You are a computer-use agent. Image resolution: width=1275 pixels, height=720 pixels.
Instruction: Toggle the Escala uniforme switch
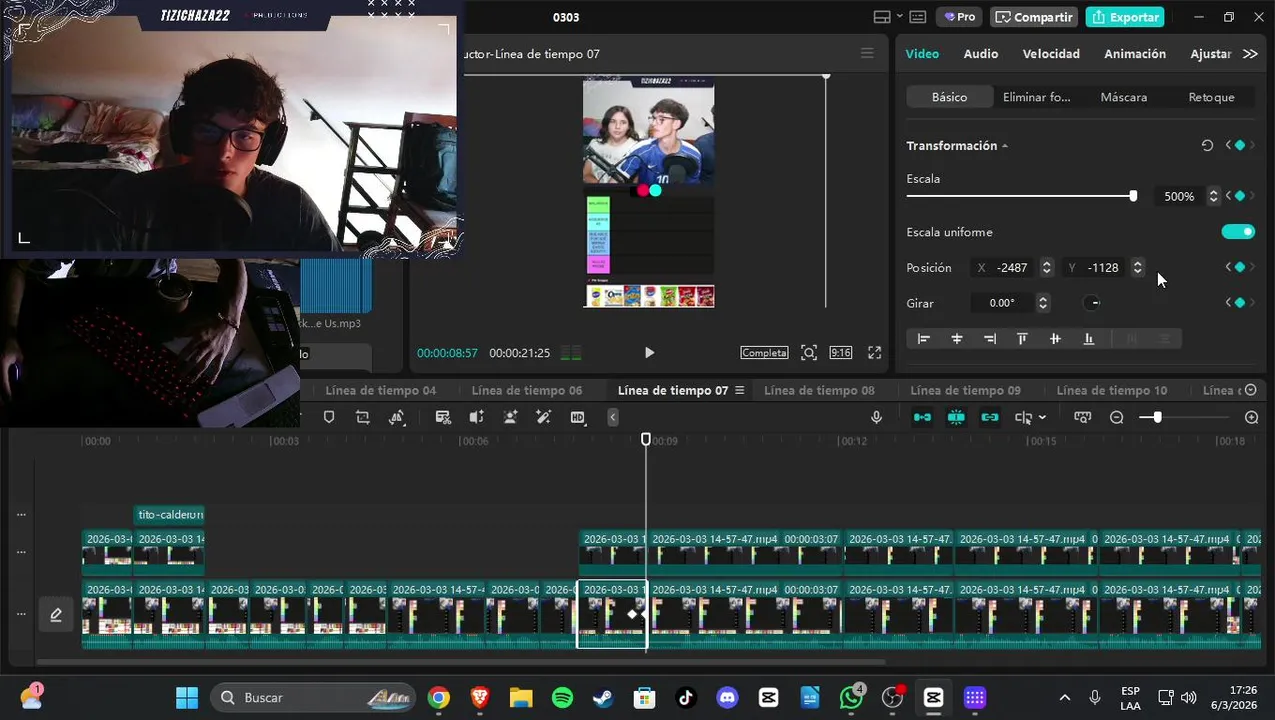coord(1238,232)
